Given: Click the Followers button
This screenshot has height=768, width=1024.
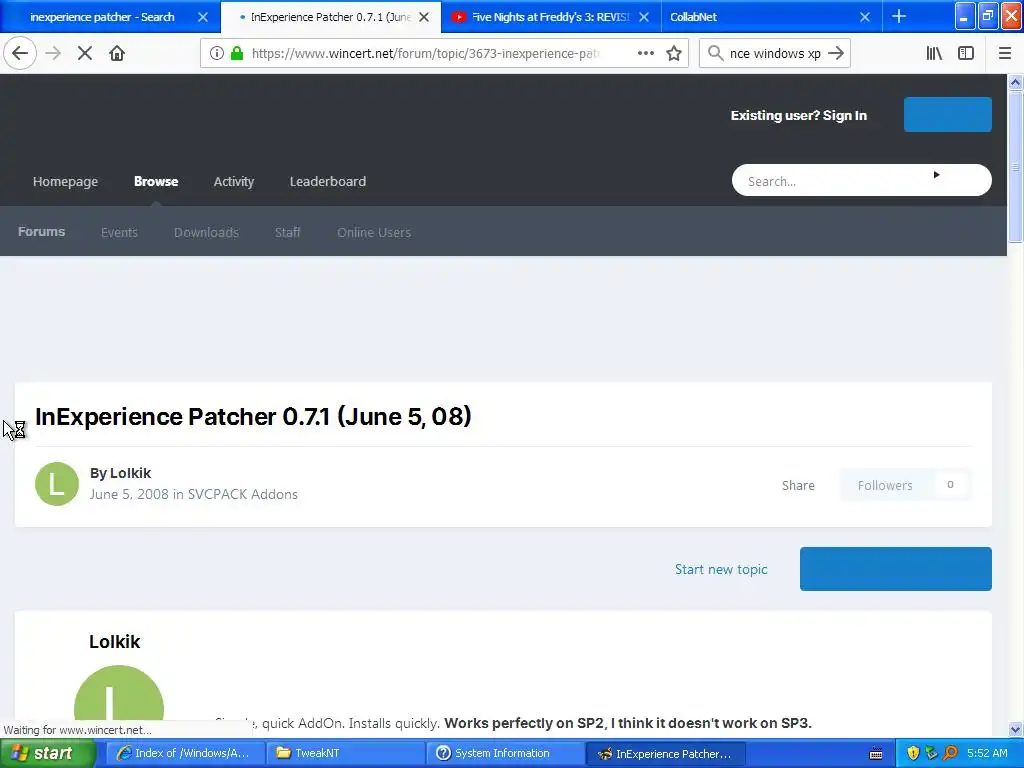Looking at the screenshot, I should (885, 485).
